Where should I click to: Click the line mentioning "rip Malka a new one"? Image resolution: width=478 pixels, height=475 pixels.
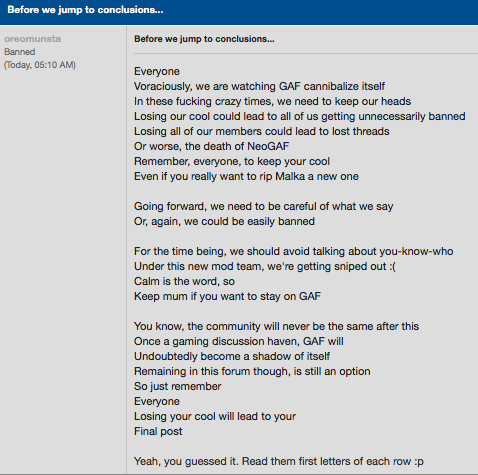[x=246, y=176]
